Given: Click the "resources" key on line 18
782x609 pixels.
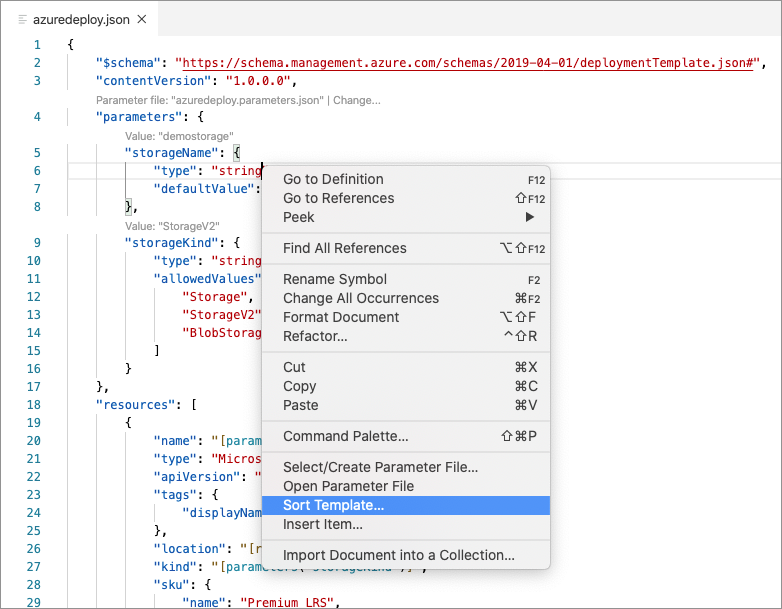Looking at the screenshot, I should click(136, 405).
